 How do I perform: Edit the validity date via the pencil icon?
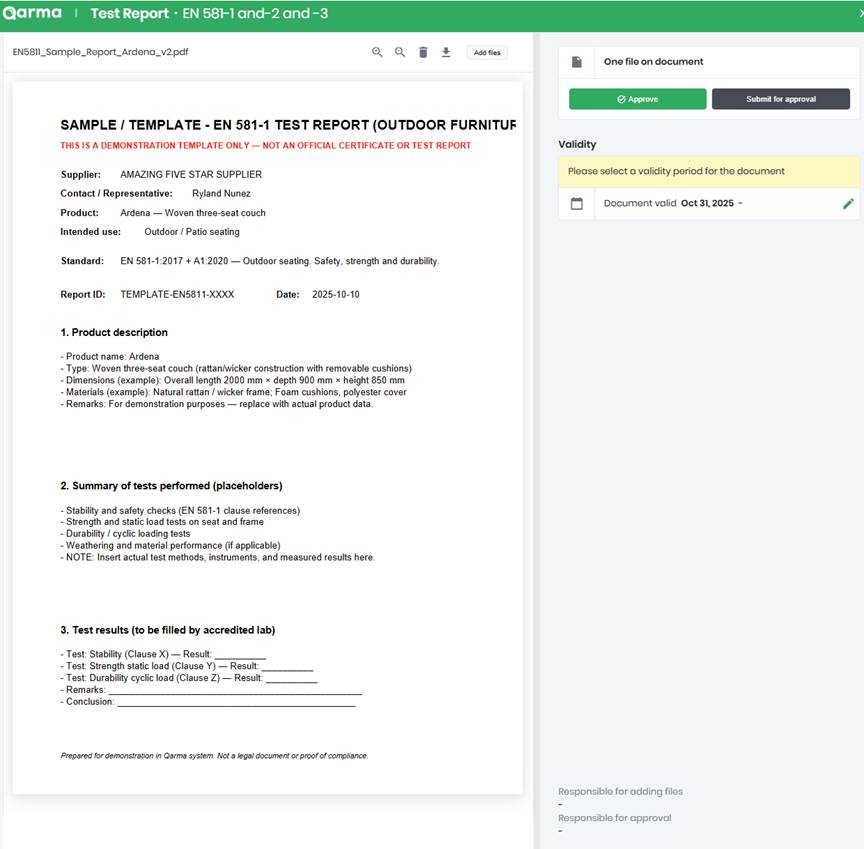coord(848,203)
